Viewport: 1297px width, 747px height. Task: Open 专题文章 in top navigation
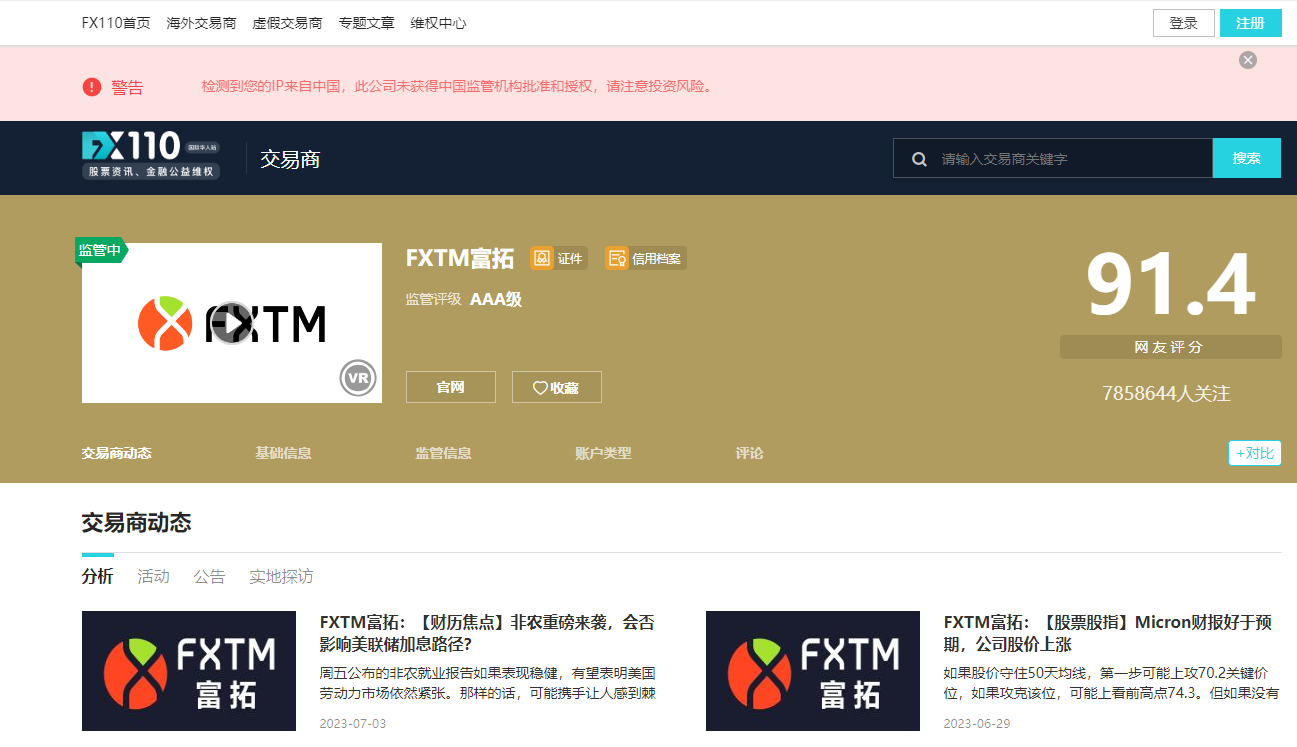367,23
